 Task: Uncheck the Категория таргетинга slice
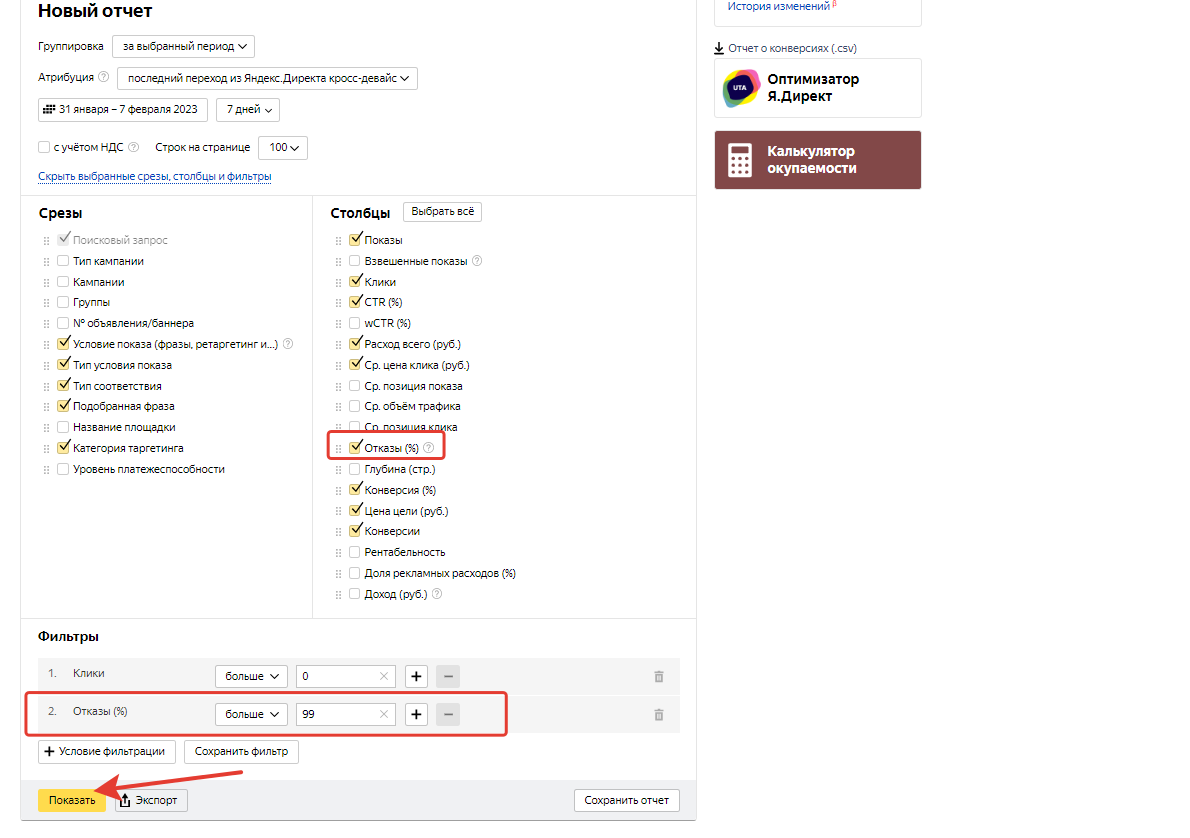(x=63, y=448)
